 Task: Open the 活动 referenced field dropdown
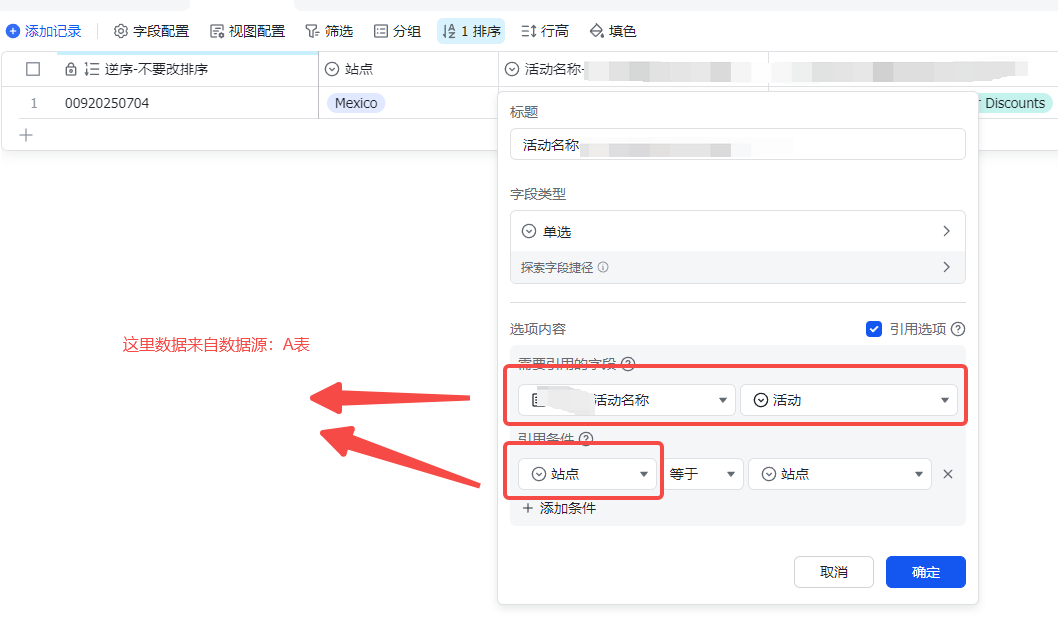click(849, 400)
